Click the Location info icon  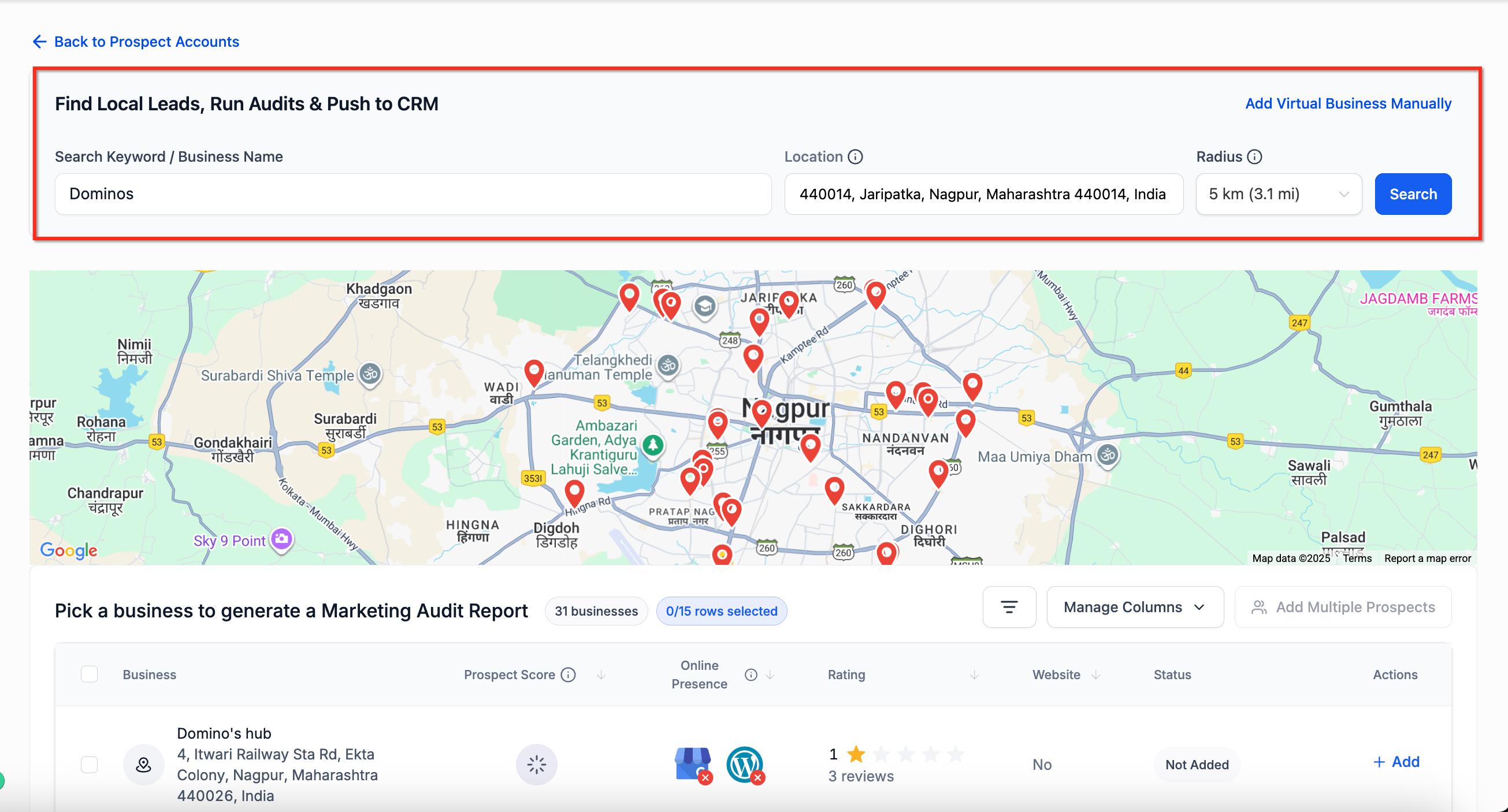855,157
